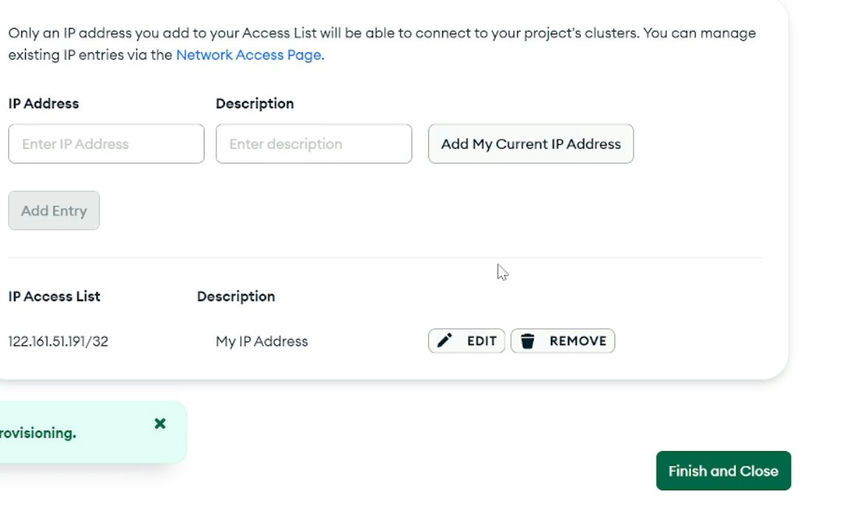Click the Add Entry button

pyautogui.click(x=54, y=210)
